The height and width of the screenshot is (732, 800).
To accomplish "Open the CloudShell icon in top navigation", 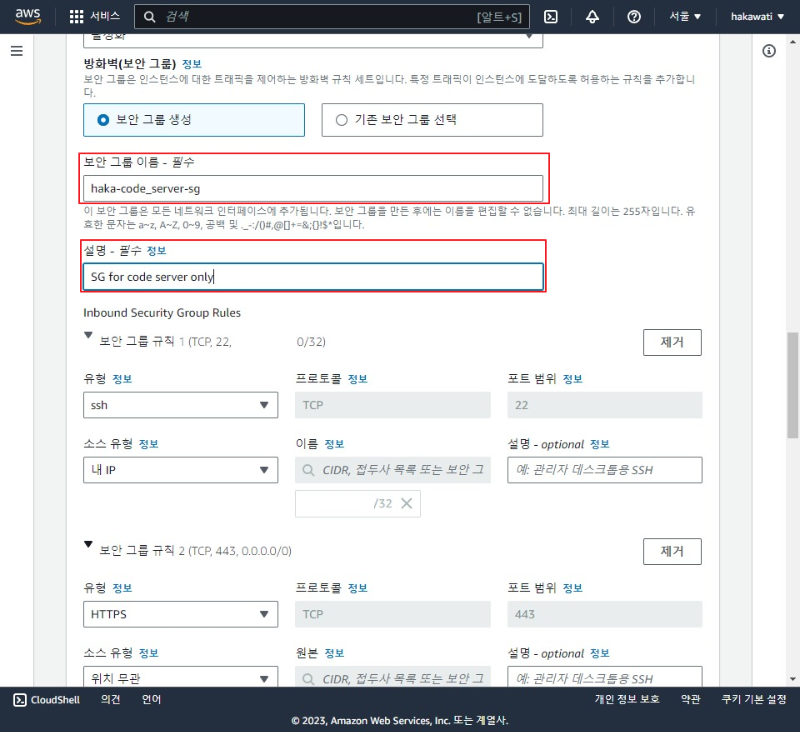I will pos(551,15).
